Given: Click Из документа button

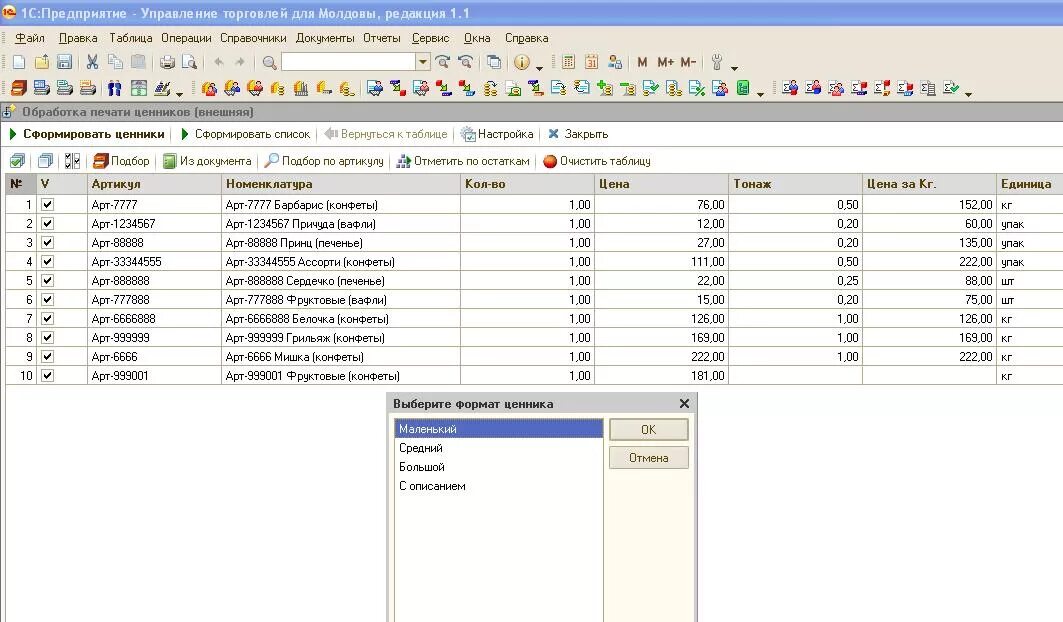Looking at the screenshot, I should (x=207, y=161).
